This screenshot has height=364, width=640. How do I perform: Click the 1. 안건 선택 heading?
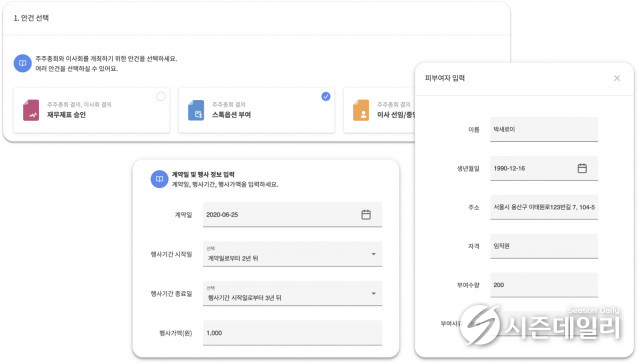(31, 18)
